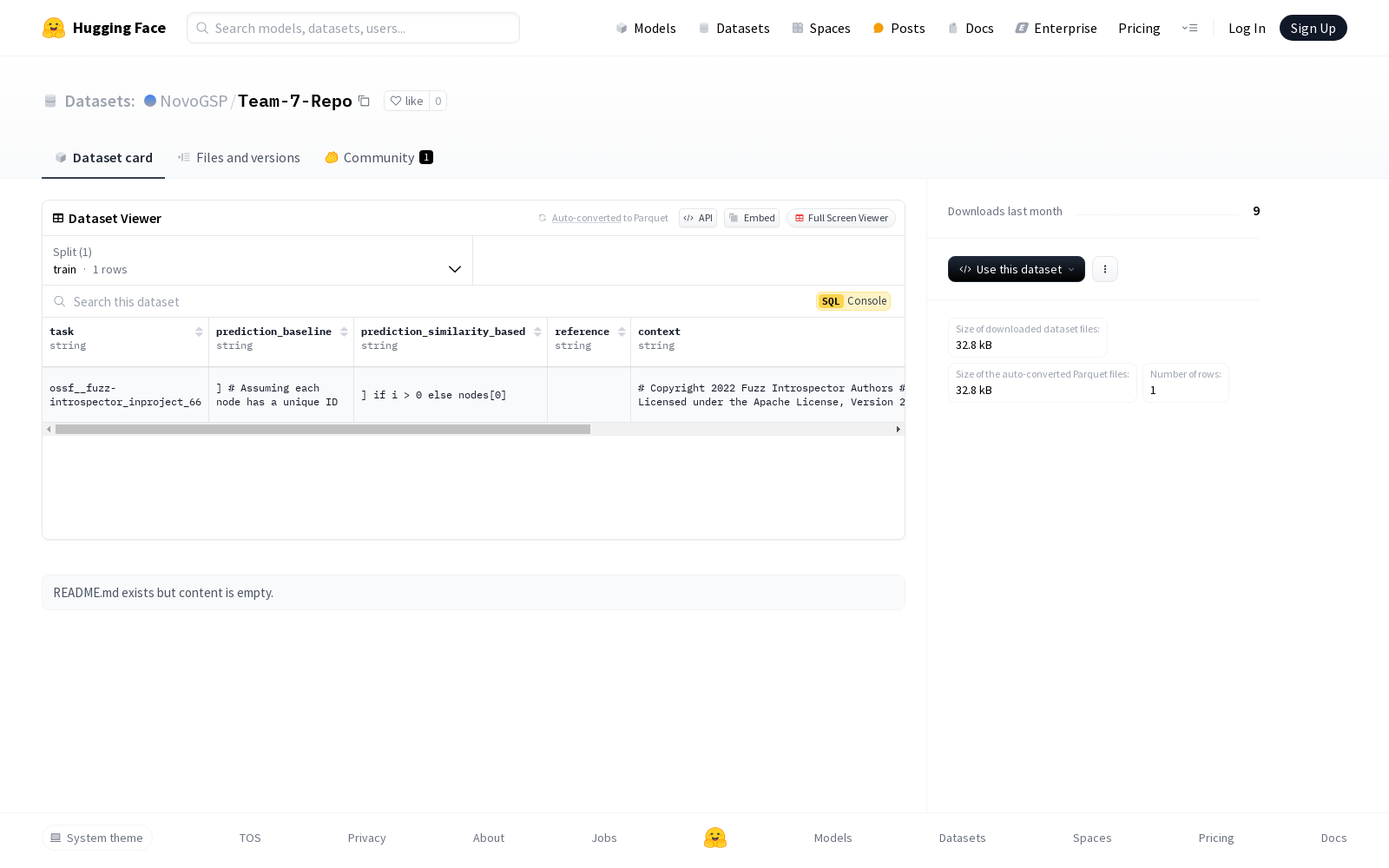The image size is (1389, 868).
Task: Click the Hugging Face logo icon
Action: tap(54, 28)
